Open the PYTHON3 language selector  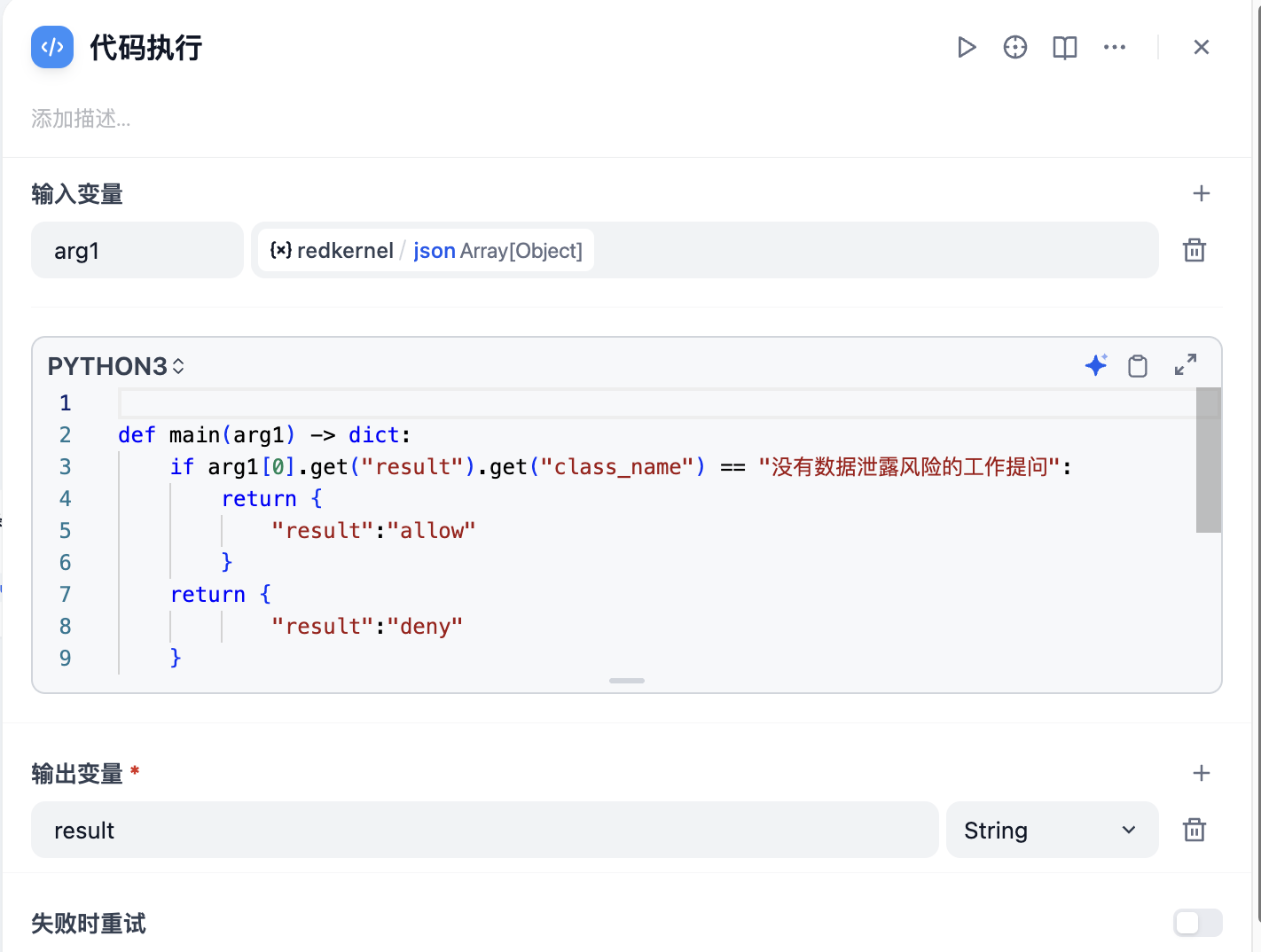(116, 366)
